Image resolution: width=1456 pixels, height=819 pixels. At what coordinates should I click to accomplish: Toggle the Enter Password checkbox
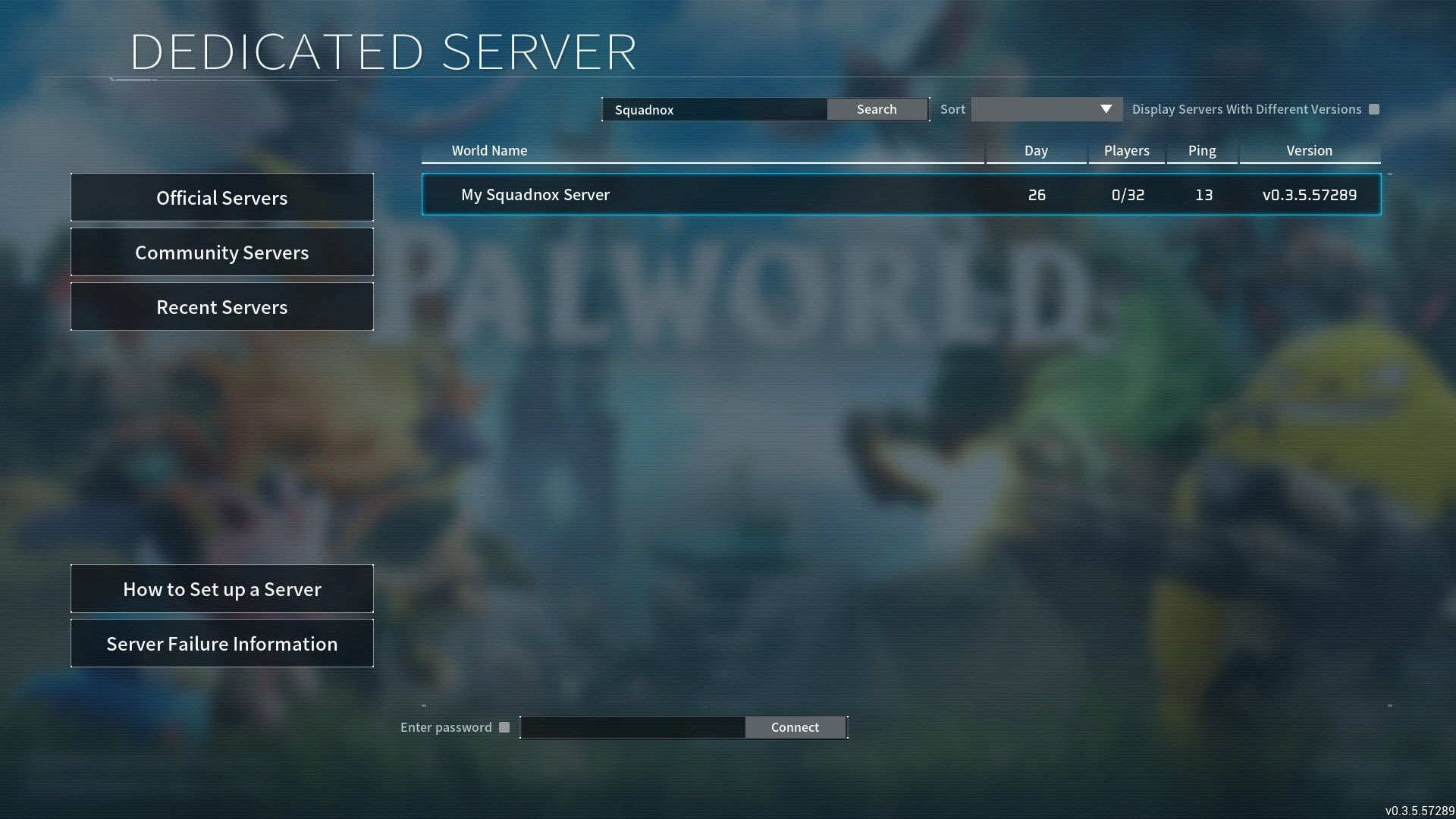(x=505, y=727)
